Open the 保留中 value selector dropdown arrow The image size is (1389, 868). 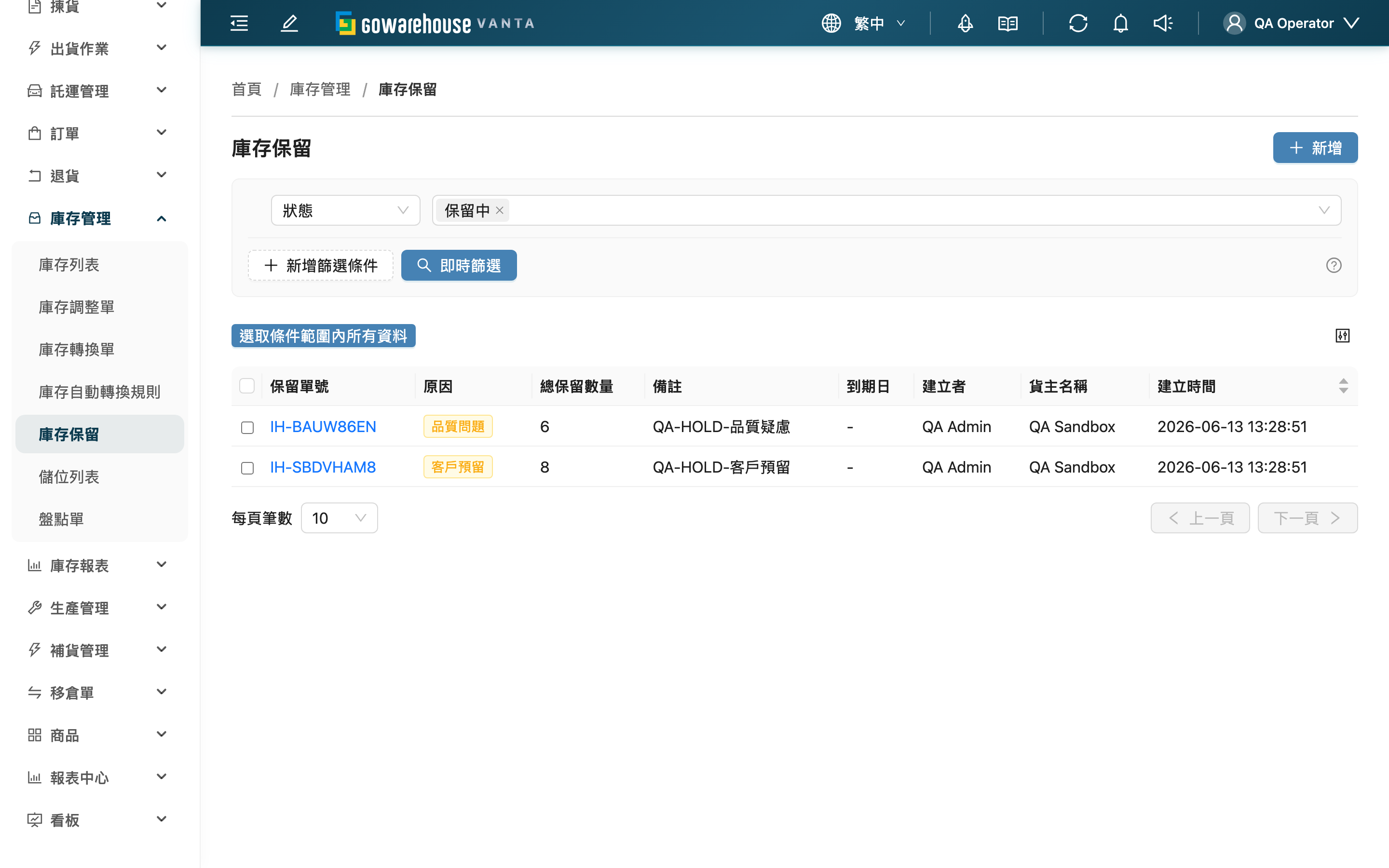(x=1324, y=210)
